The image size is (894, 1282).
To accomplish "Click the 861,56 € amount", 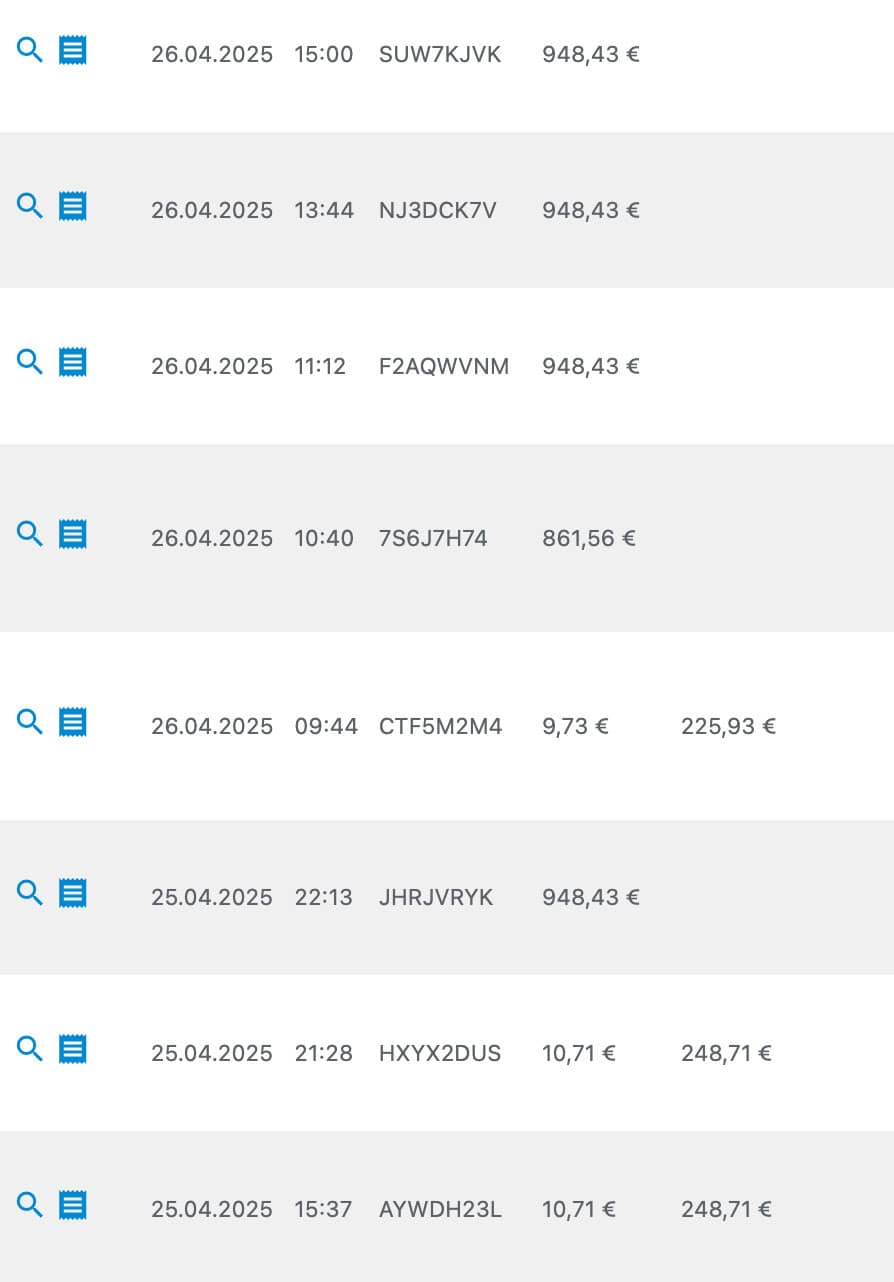I will coord(589,538).
